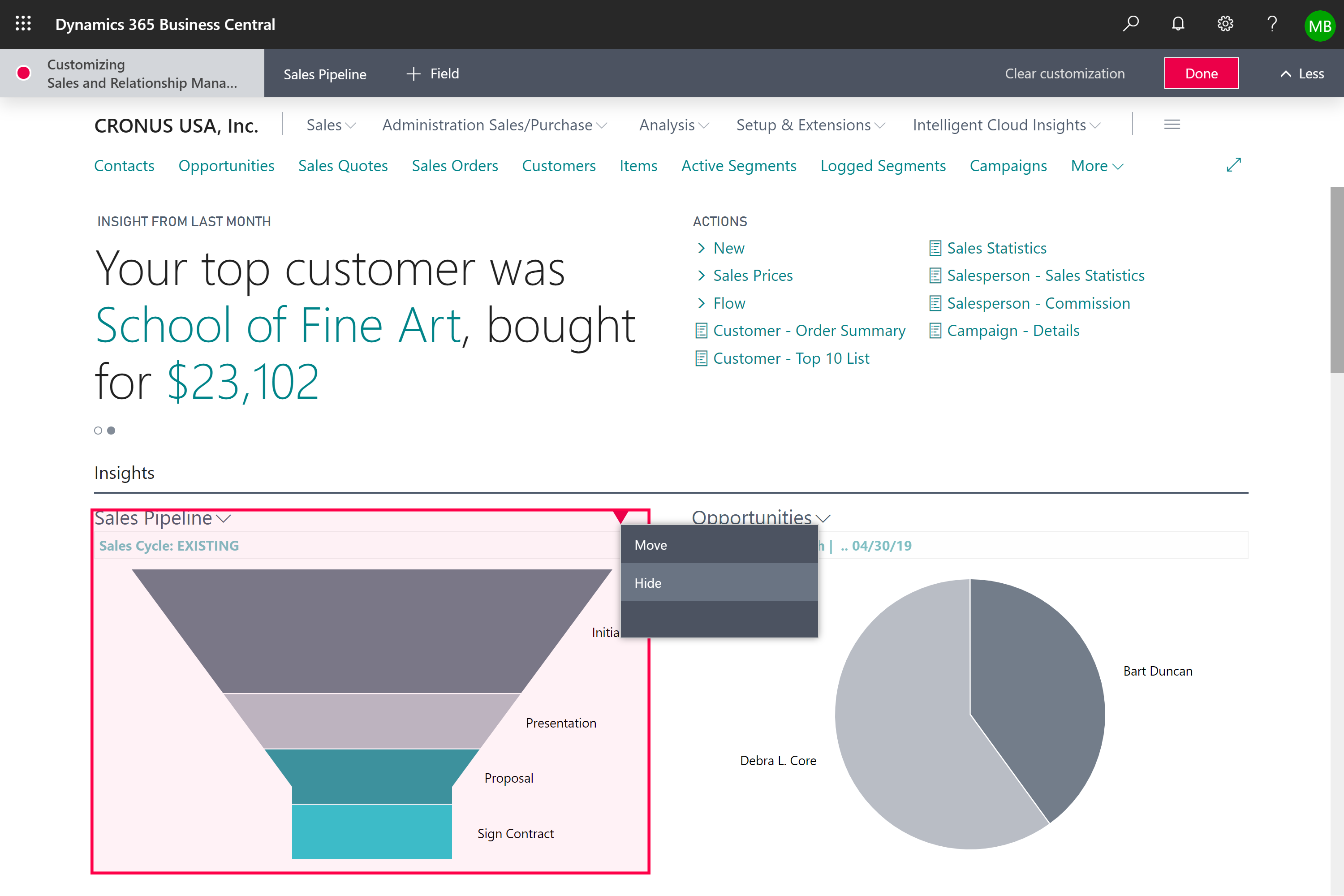Click the CRONUS USA, Inc. company name
This screenshot has width=1344, height=896.
tap(176, 126)
